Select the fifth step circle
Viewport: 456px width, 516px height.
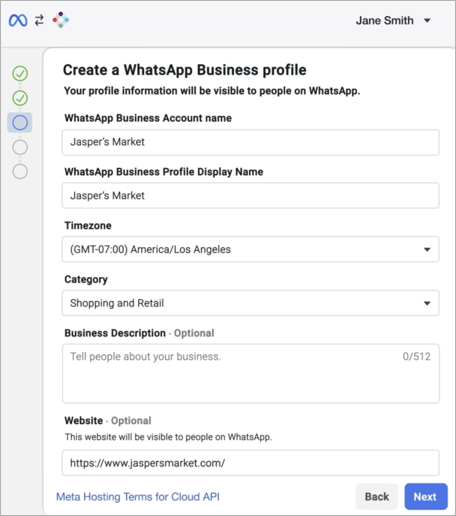coord(20,172)
